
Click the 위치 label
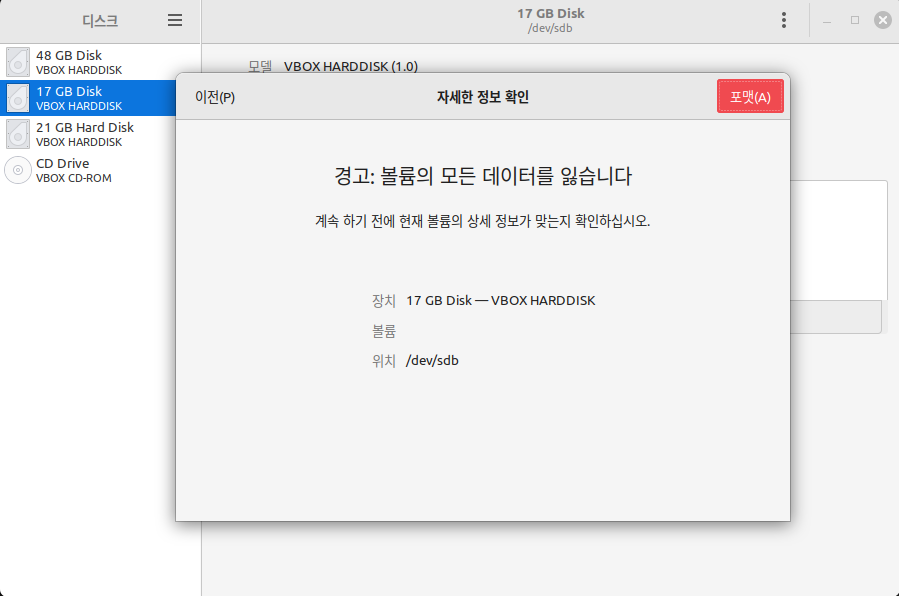pyautogui.click(x=384, y=360)
